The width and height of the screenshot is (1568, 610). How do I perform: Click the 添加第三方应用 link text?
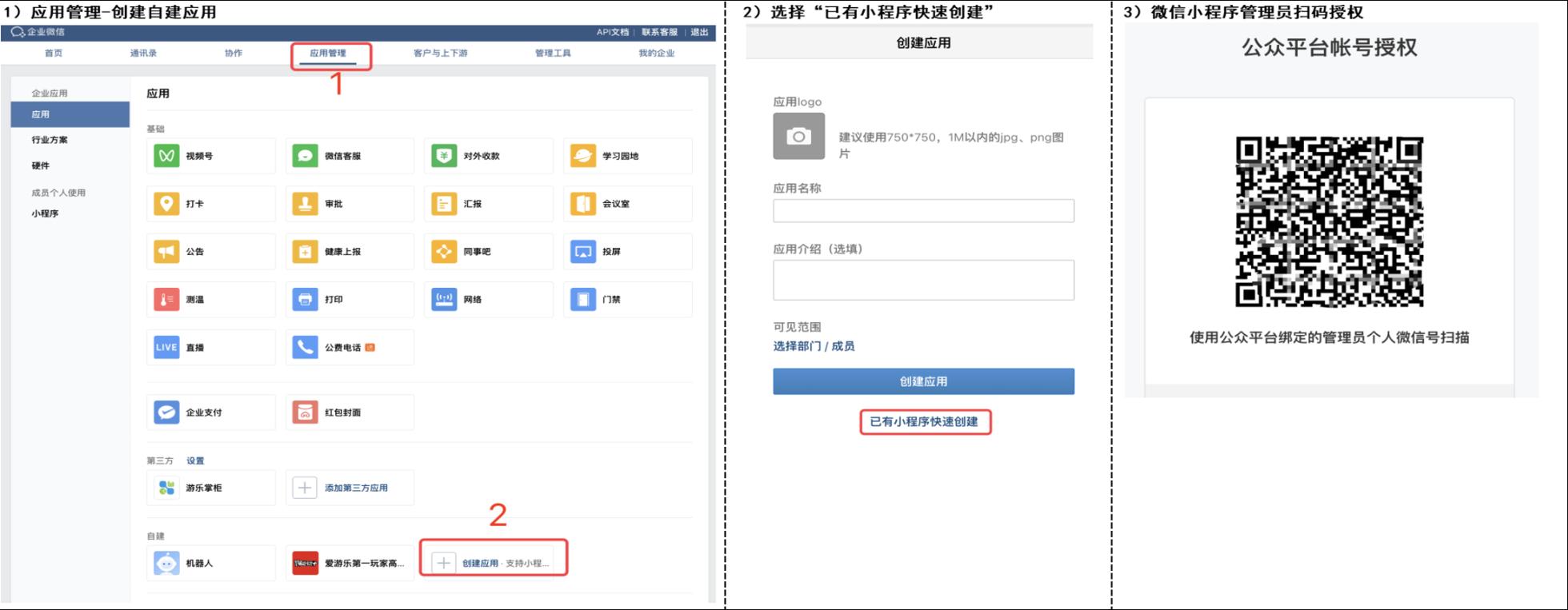(356, 488)
